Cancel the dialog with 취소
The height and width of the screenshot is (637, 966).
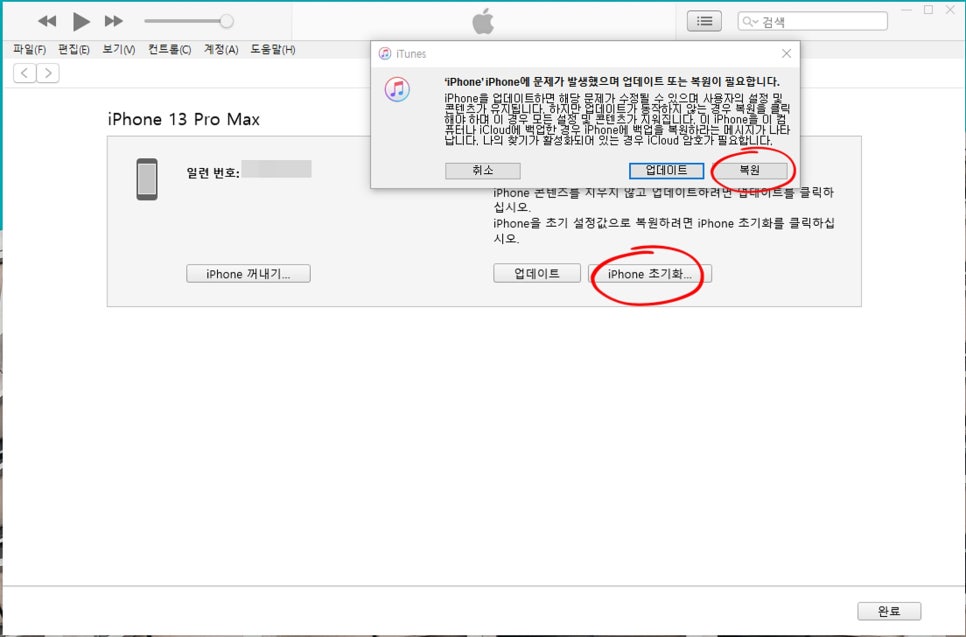(483, 171)
